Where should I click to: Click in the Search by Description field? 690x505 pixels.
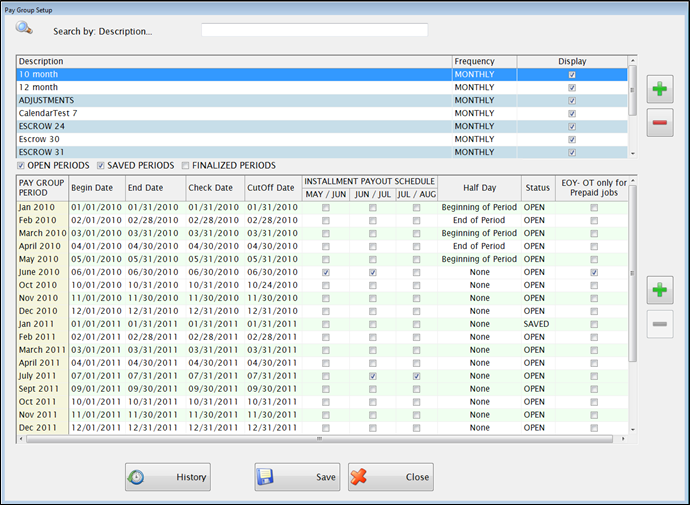[315, 30]
